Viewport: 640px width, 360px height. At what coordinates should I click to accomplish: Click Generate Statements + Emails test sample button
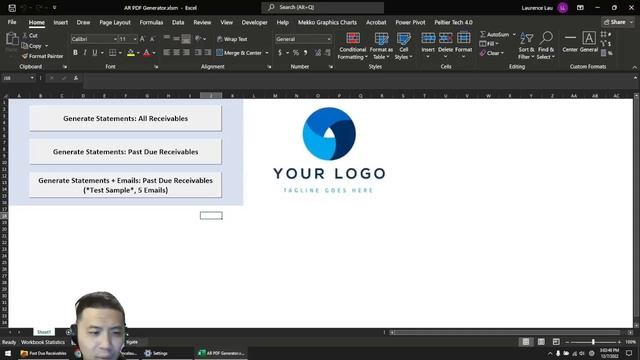125,185
